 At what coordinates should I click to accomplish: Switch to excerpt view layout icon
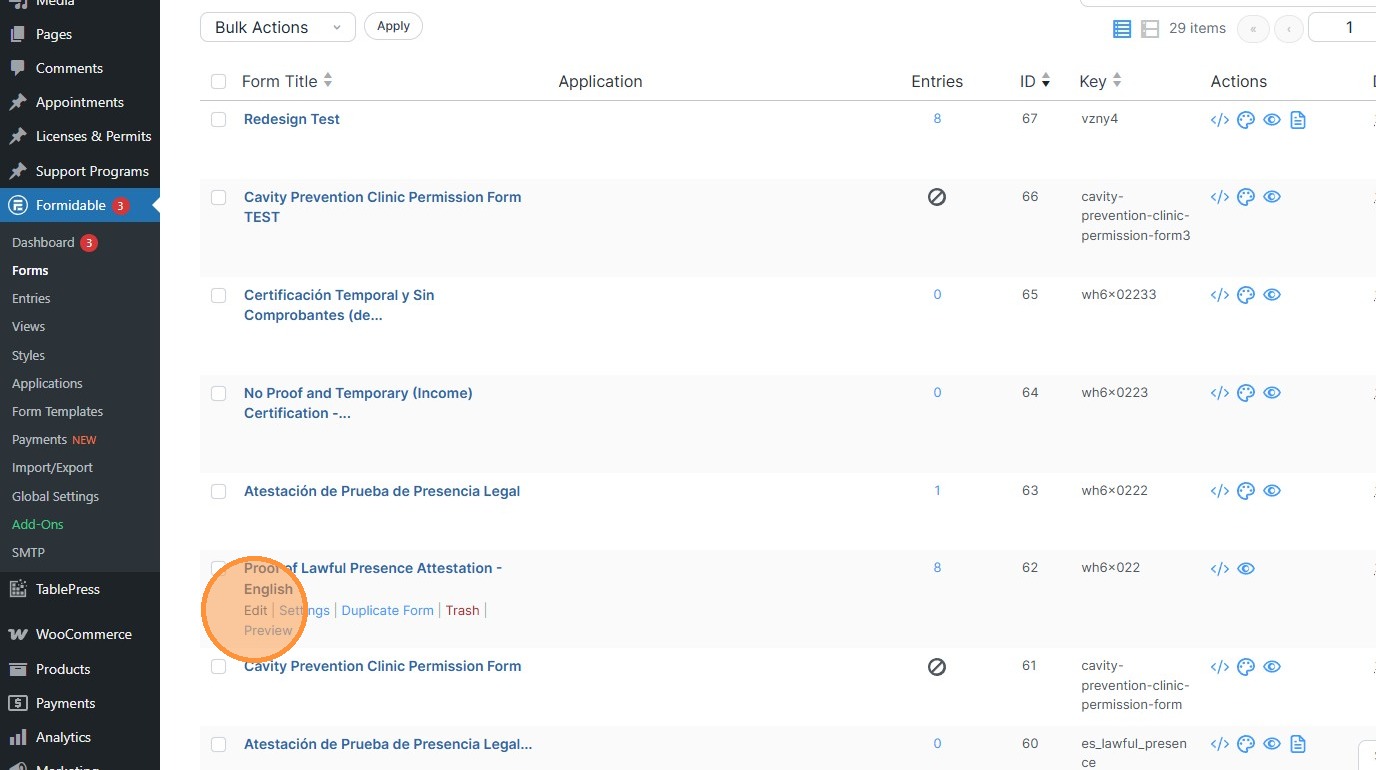1150,29
